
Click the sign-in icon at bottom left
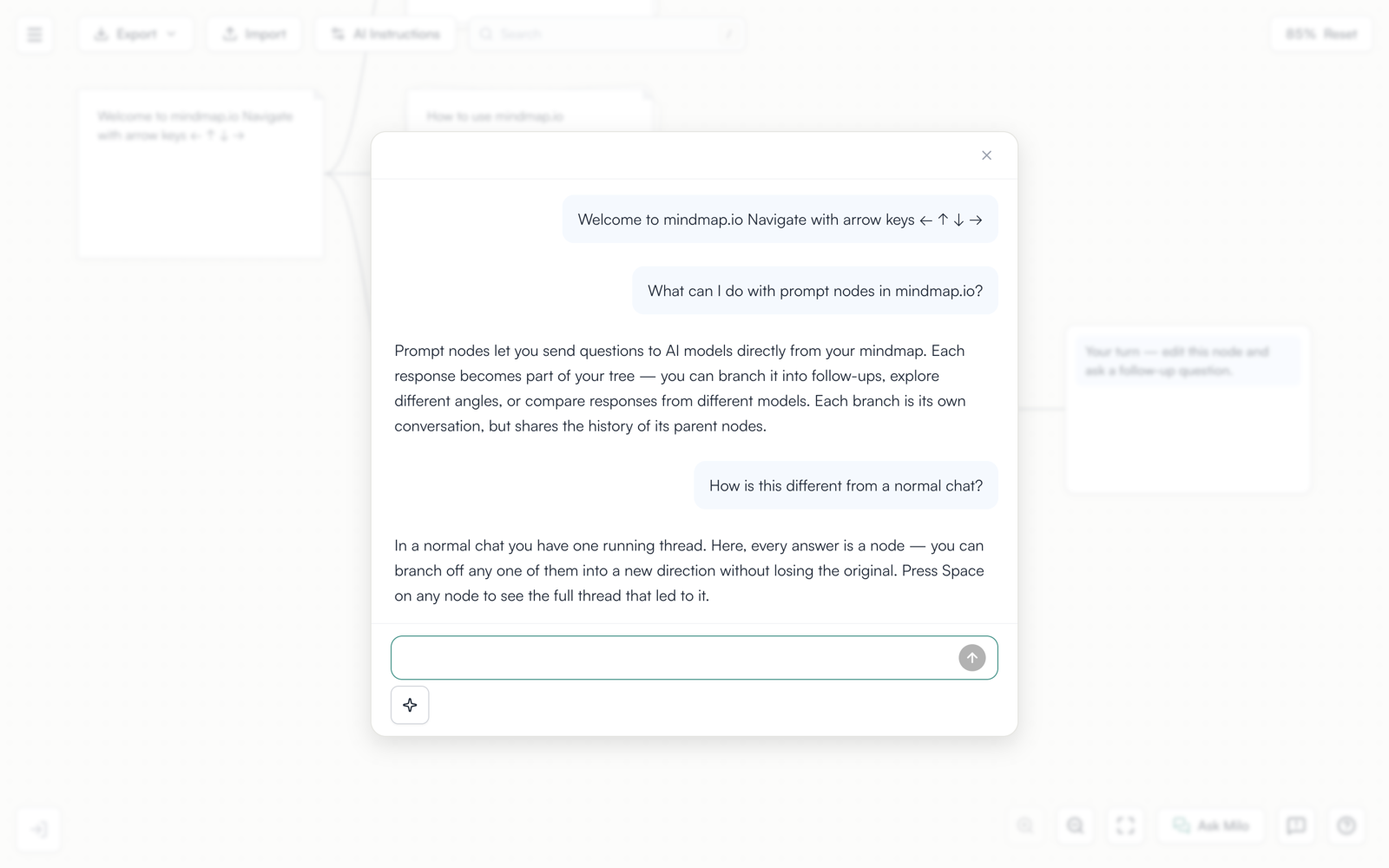coord(39,829)
